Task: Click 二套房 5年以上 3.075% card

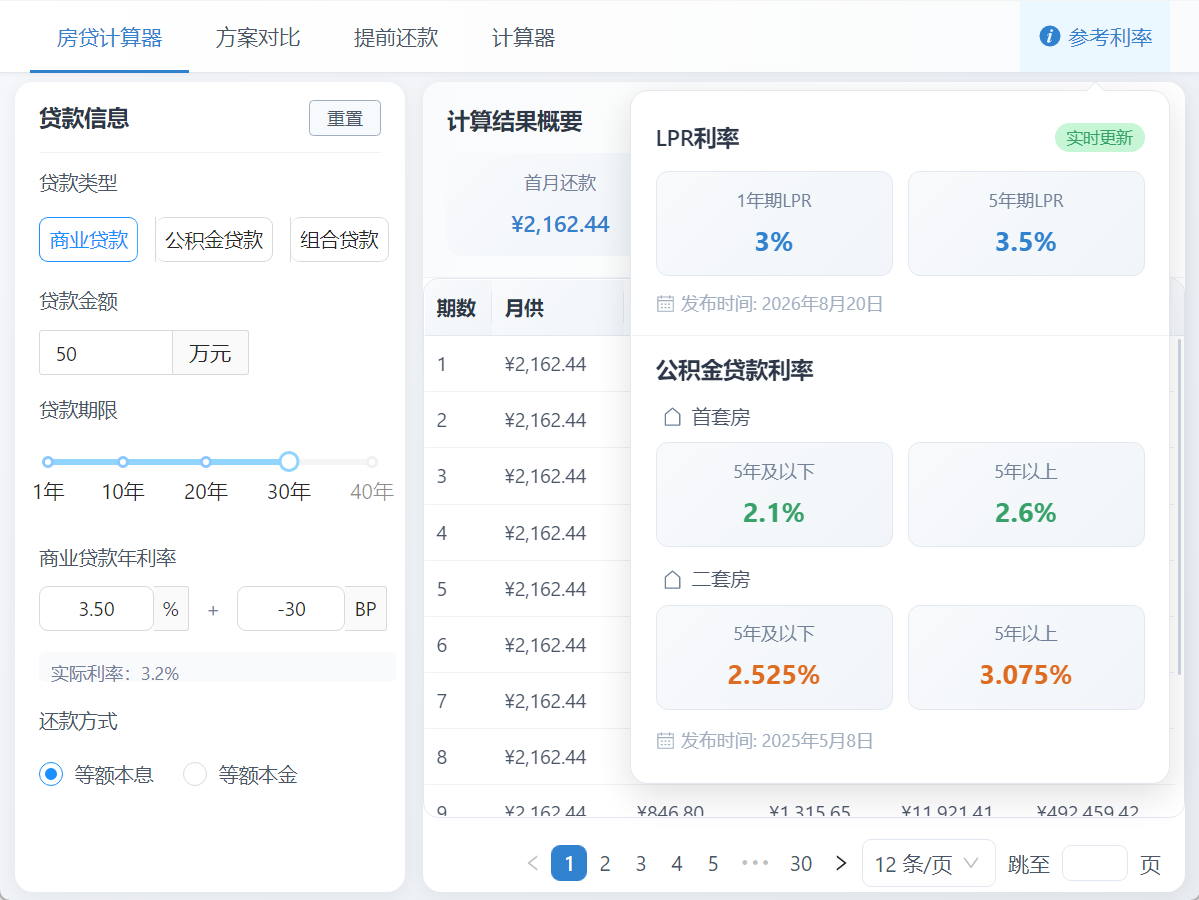Action: (x=1025, y=657)
